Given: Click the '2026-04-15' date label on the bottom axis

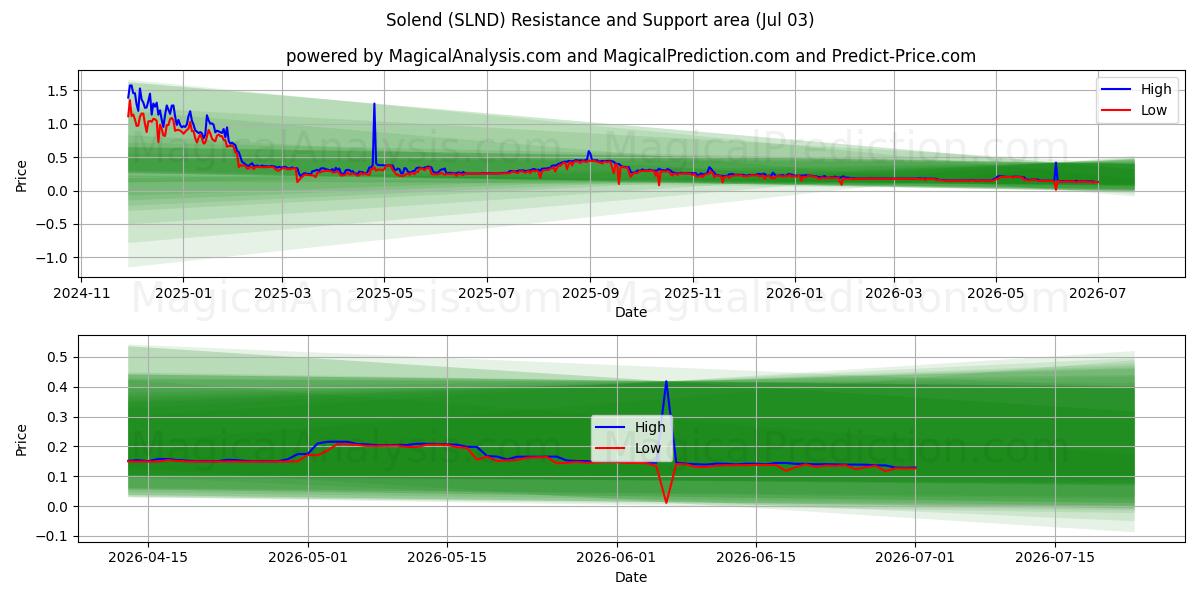Looking at the screenshot, I should [x=148, y=560].
